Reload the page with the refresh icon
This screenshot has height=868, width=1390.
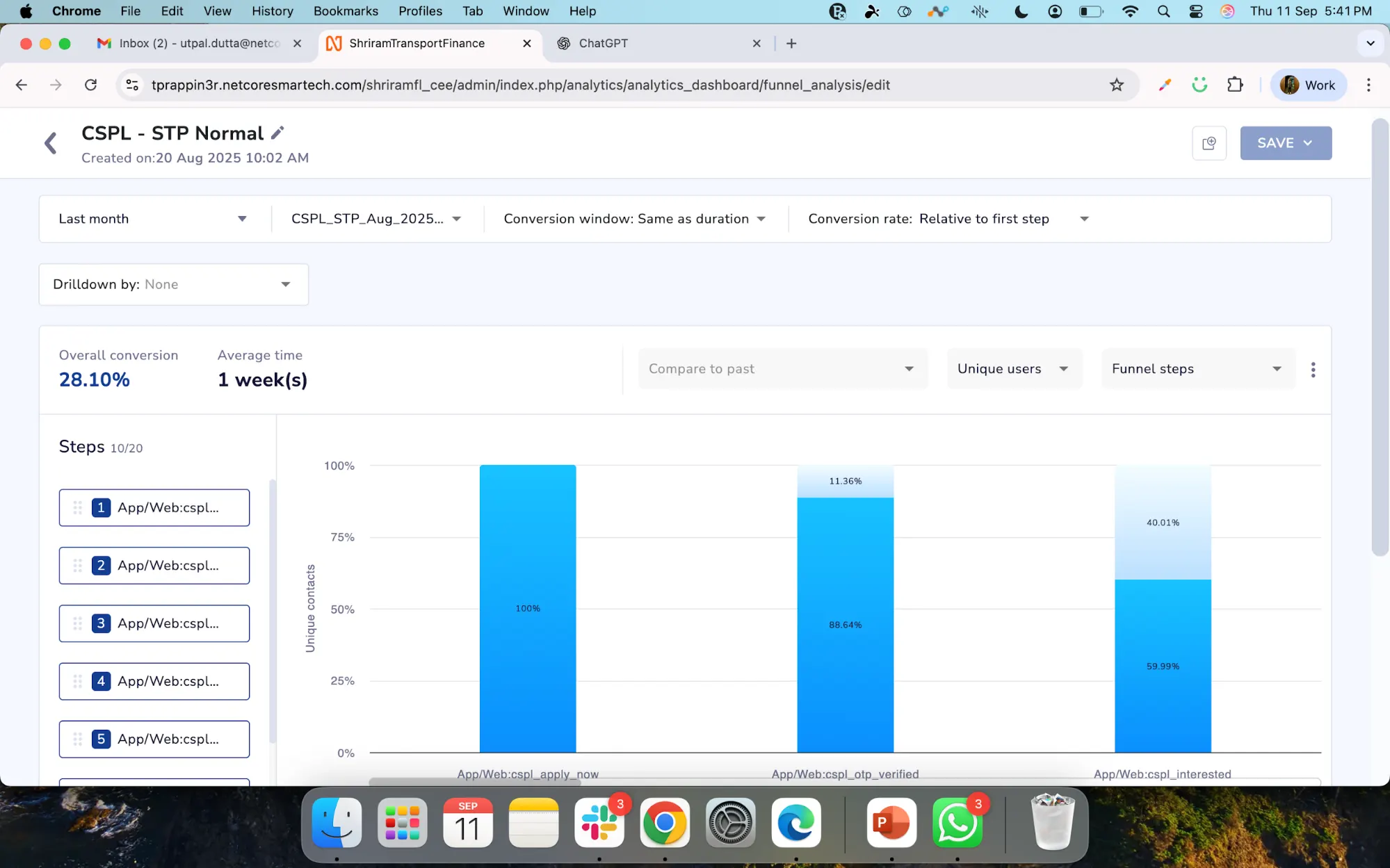[90, 85]
